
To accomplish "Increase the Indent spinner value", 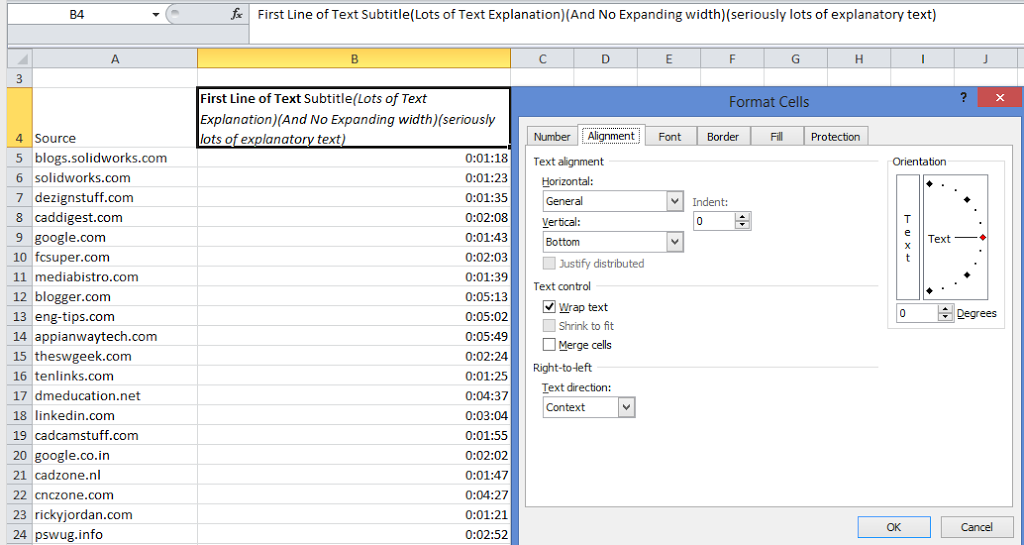I will point(742,217).
